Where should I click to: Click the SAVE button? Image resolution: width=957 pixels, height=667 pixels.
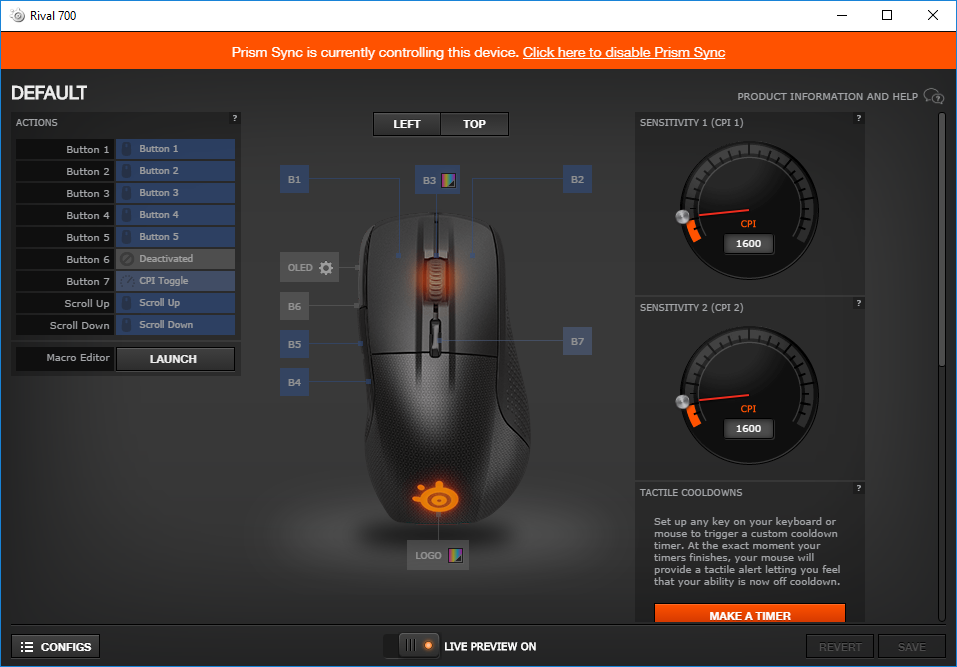(x=912, y=647)
